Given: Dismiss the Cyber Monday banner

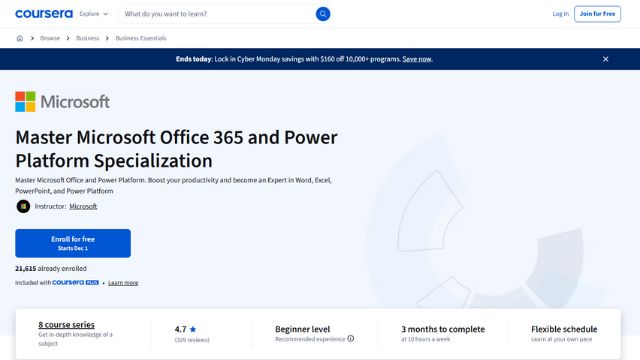Looking at the screenshot, I should pos(605,59).
